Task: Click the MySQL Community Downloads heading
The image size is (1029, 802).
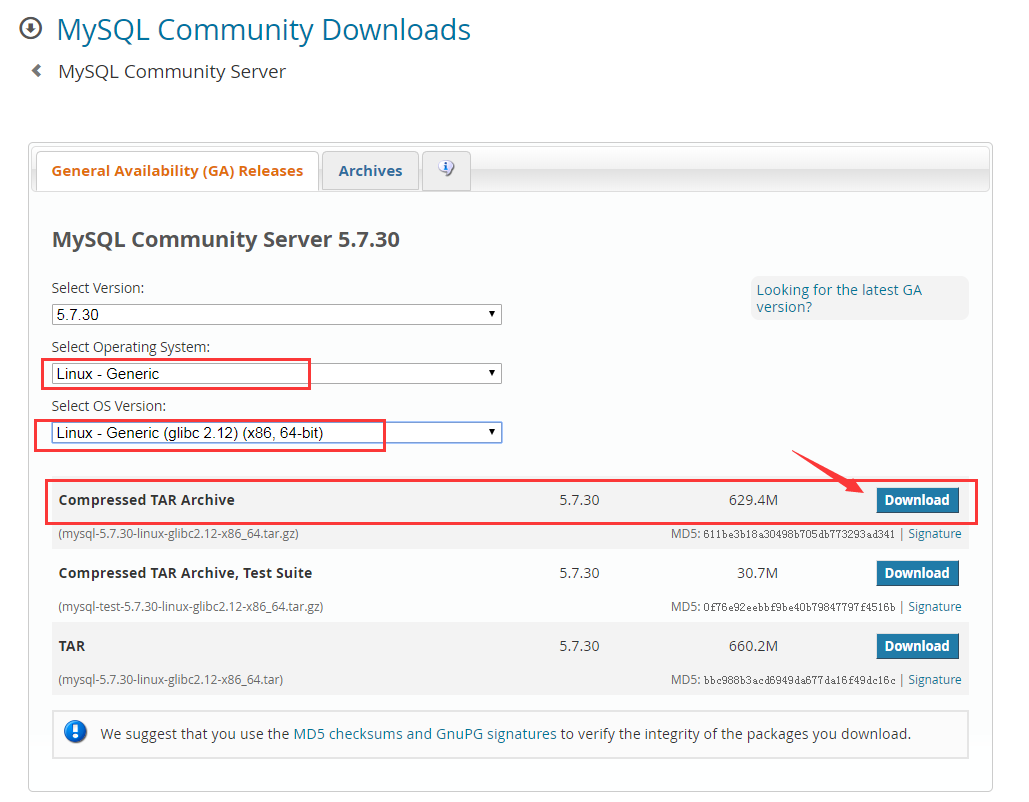Action: click(x=264, y=30)
